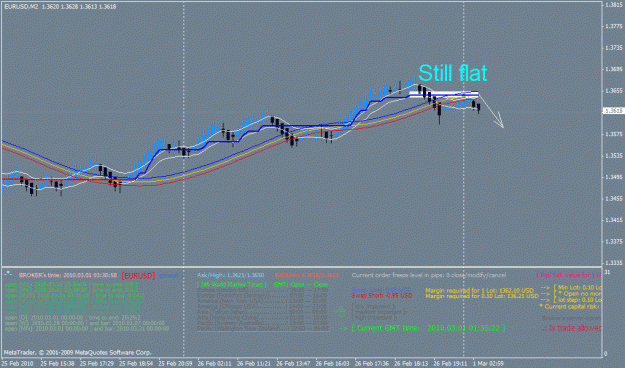
Task: Click the 1.3655 price axis label
Action: (x=614, y=91)
